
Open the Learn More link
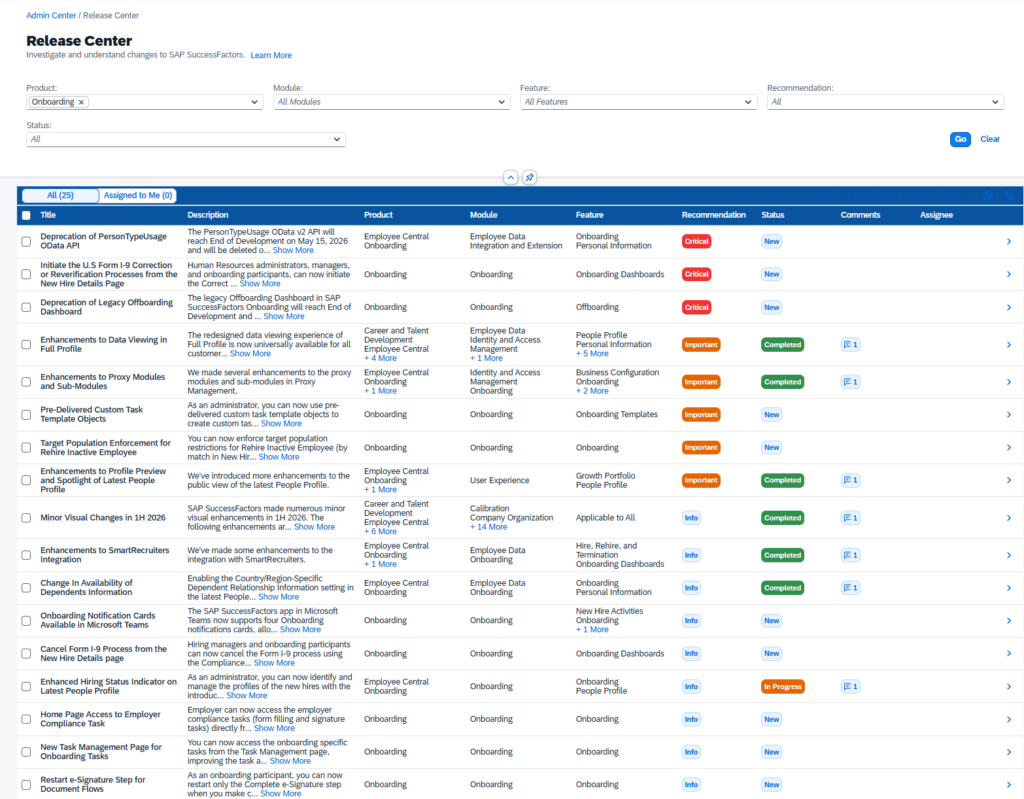[271, 56]
